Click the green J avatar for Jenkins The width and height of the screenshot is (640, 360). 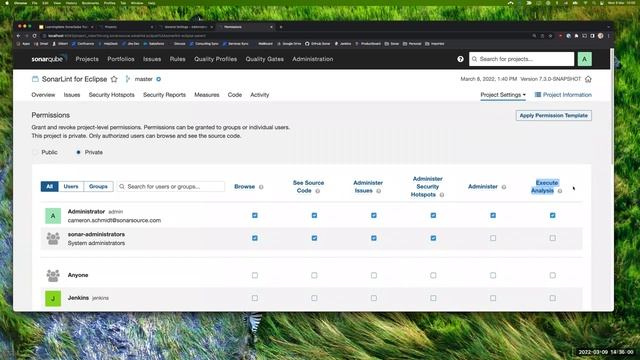[53, 298]
